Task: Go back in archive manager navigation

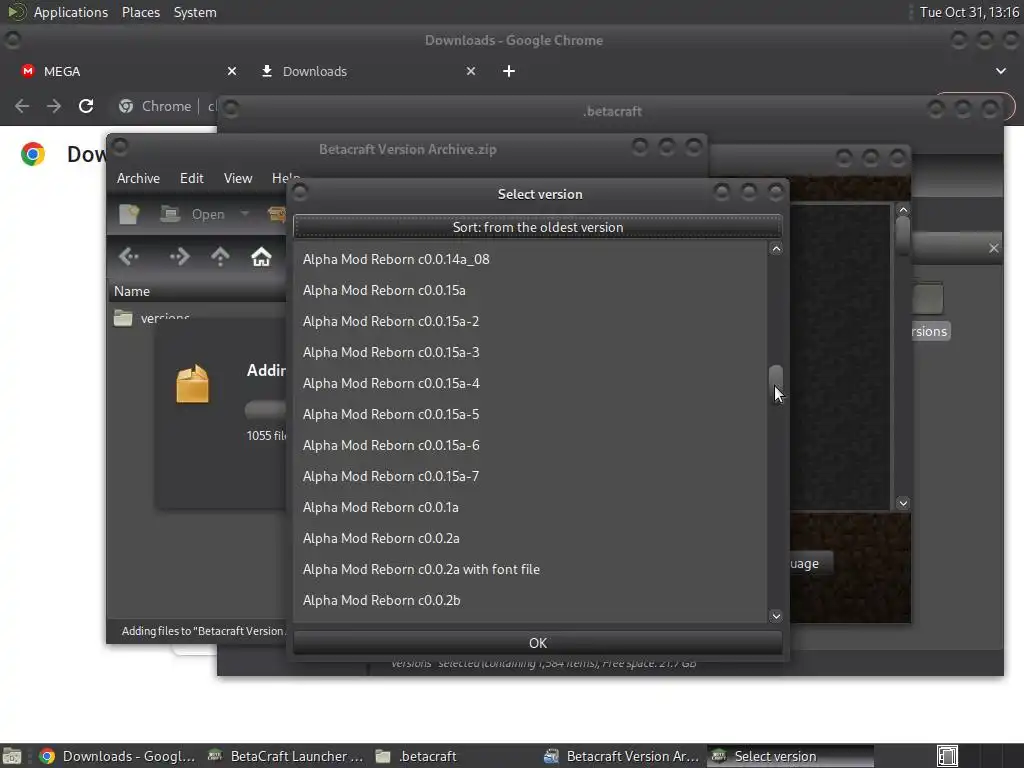Action: (x=129, y=257)
